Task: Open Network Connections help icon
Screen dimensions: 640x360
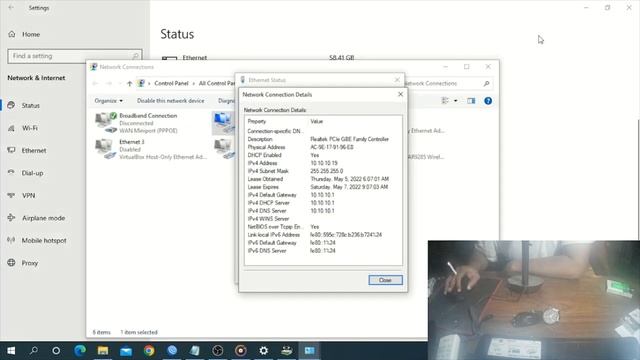Action: tap(488, 101)
